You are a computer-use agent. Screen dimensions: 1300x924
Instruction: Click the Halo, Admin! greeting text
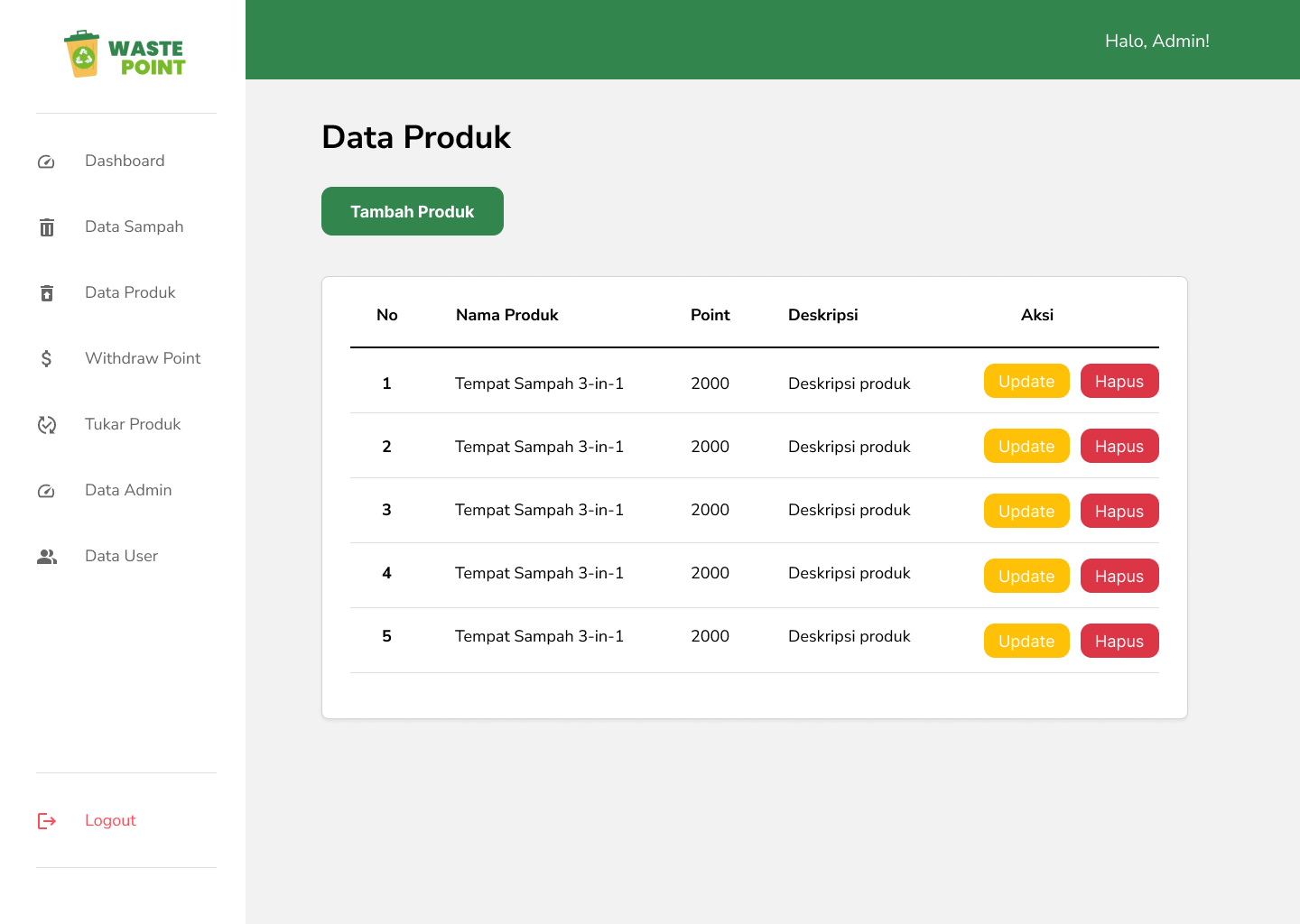tap(1157, 41)
